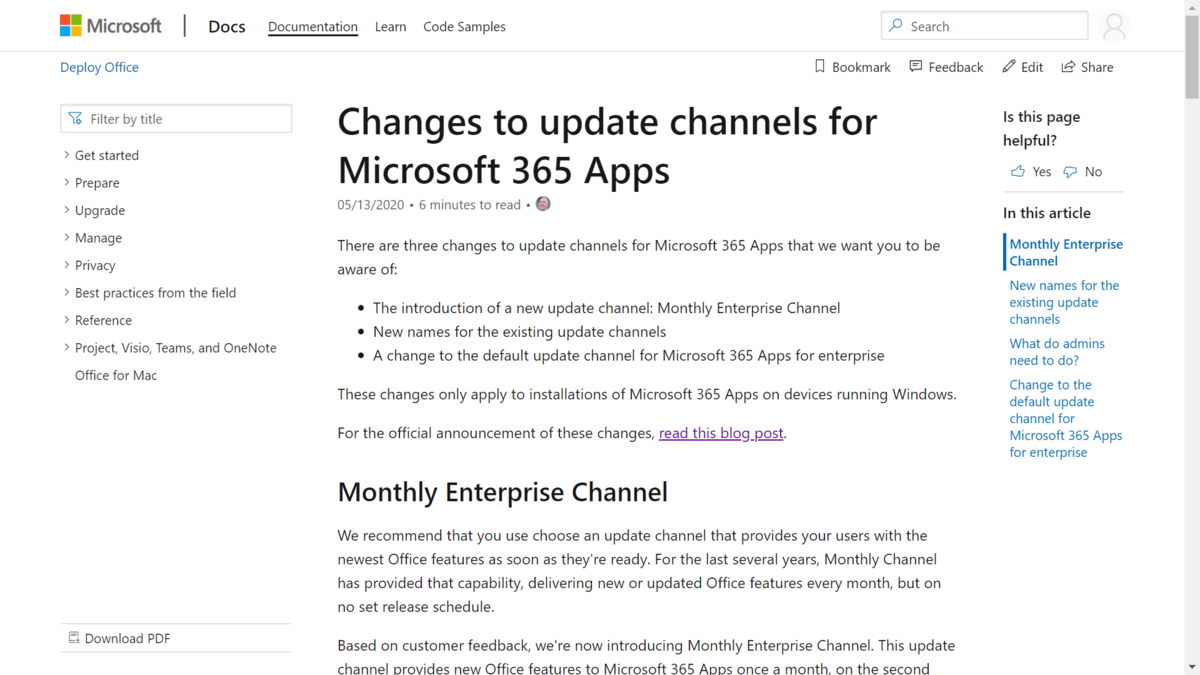
Task: Open the user account avatar icon
Action: 1113,27
